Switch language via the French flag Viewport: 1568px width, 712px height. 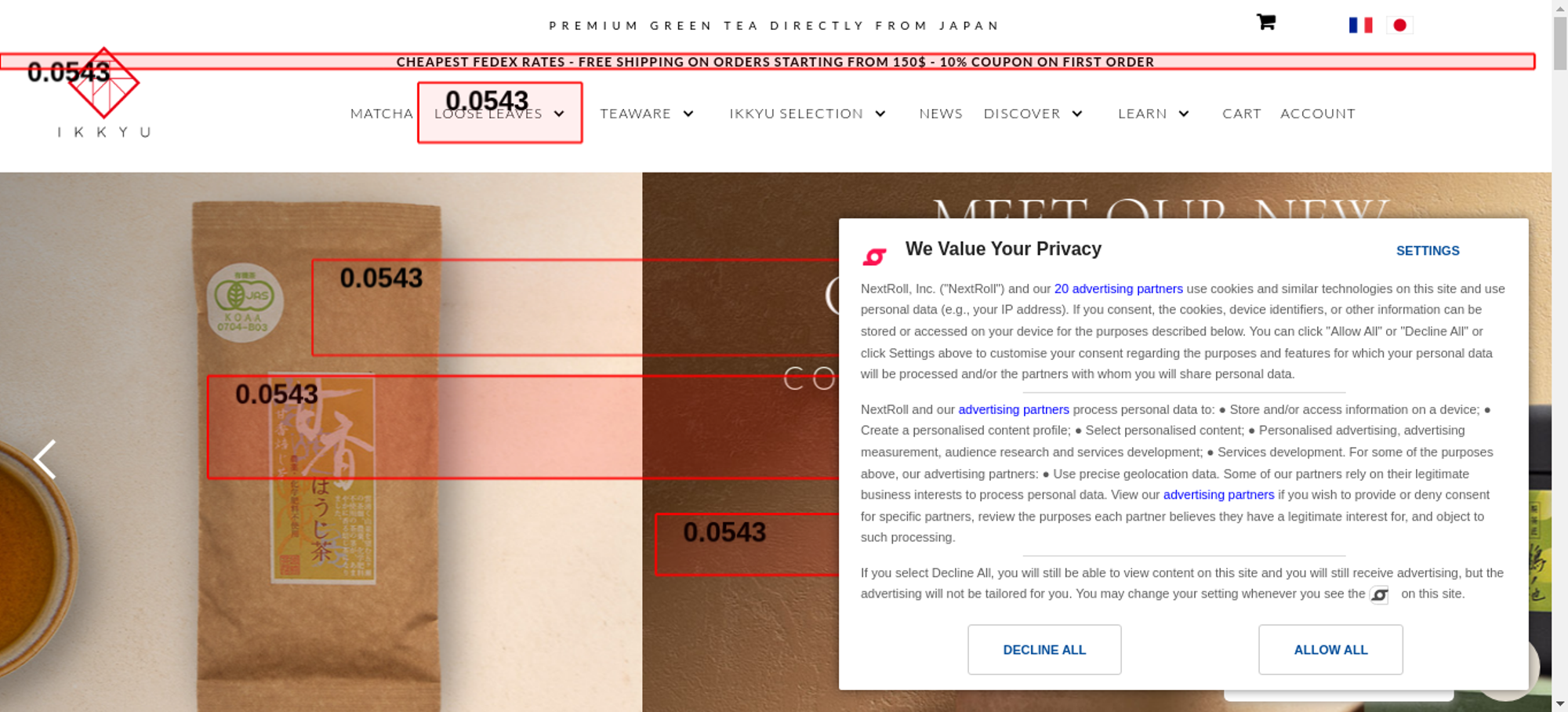[x=1360, y=25]
